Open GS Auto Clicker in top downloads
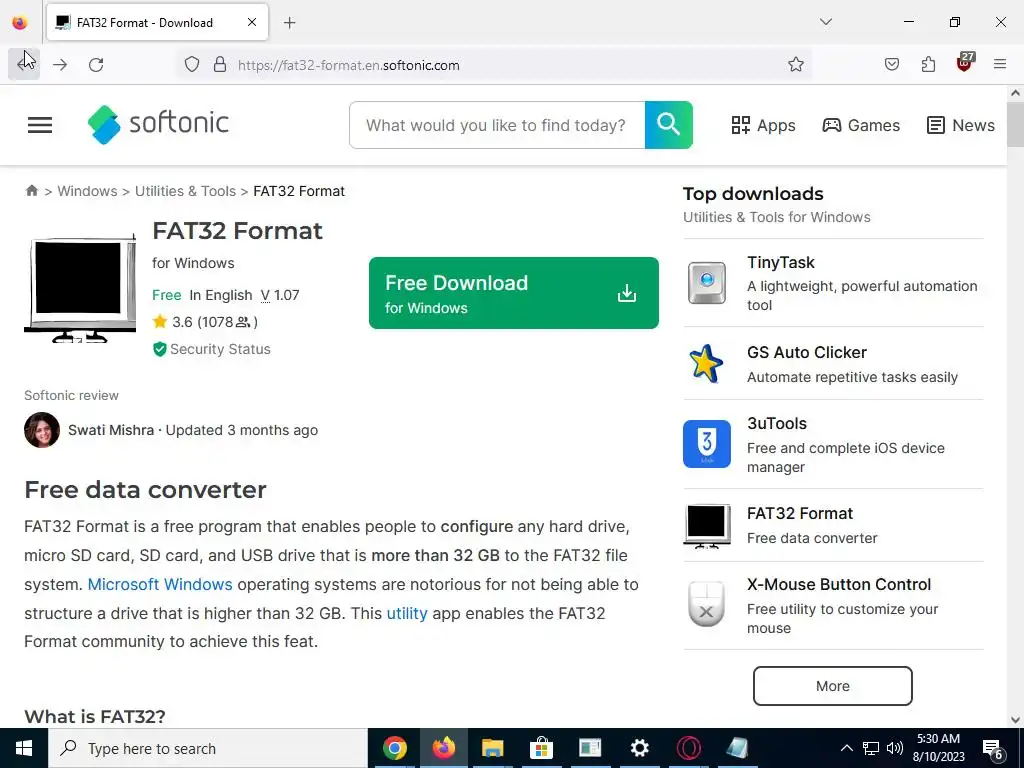This screenshot has height=768, width=1024. tap(807, 353)
